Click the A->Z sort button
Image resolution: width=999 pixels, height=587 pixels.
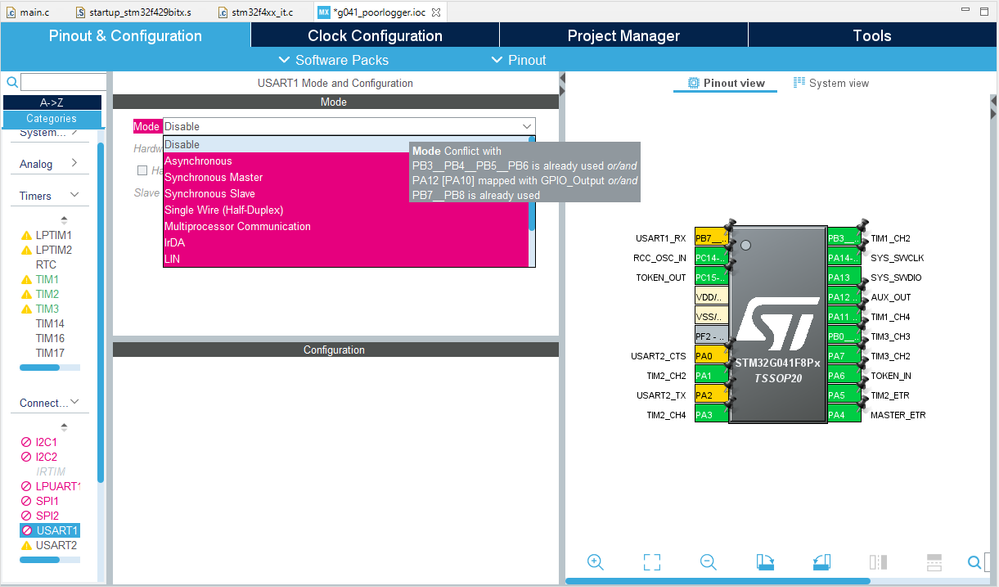point(52,103)
